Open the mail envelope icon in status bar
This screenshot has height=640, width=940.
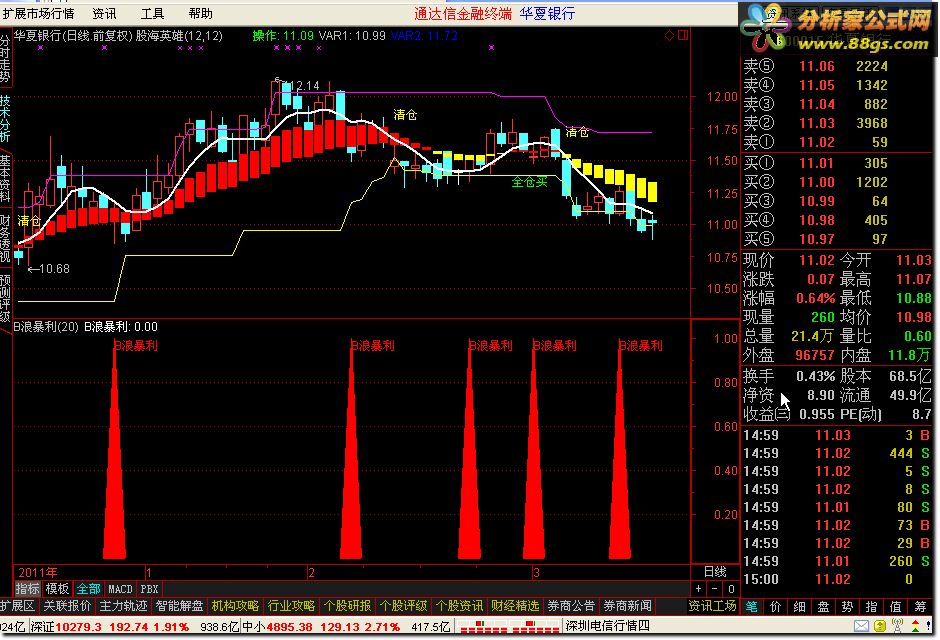tap(861, 626)
